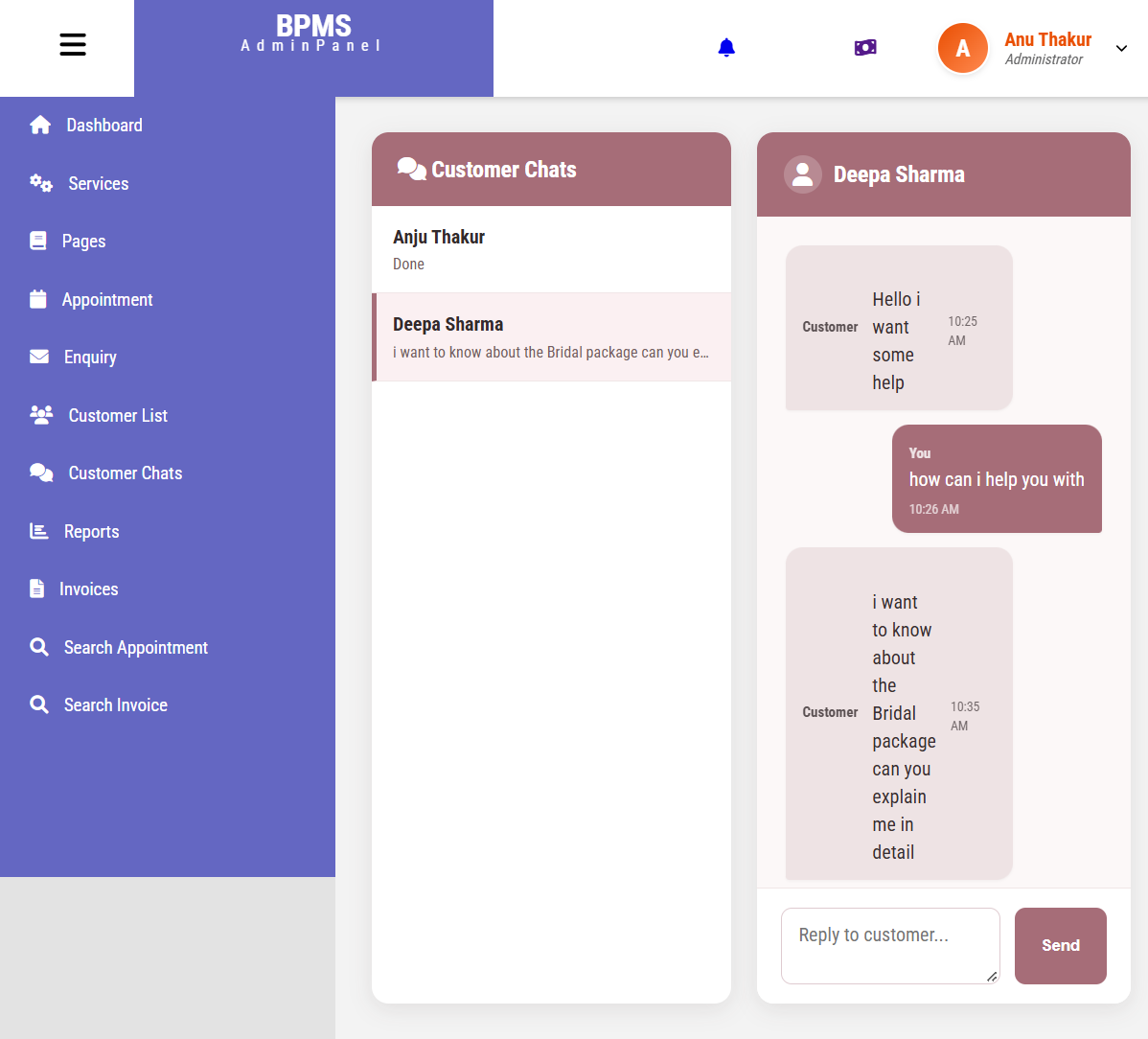The image size is (1148, 1039).
Task: Toggle the hamburger sidebar menu
Action: click(73, 45)
